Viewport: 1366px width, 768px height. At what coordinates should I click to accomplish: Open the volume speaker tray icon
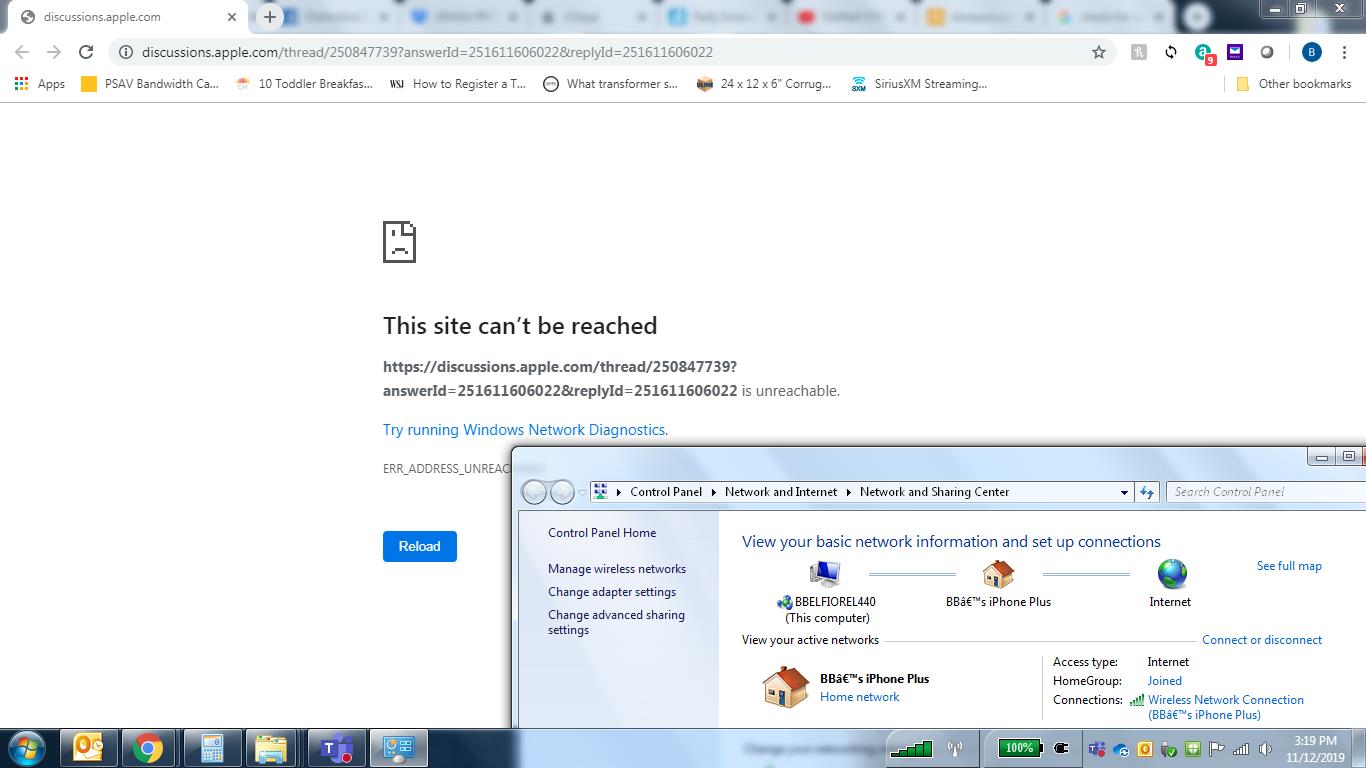coord(1265,749)
